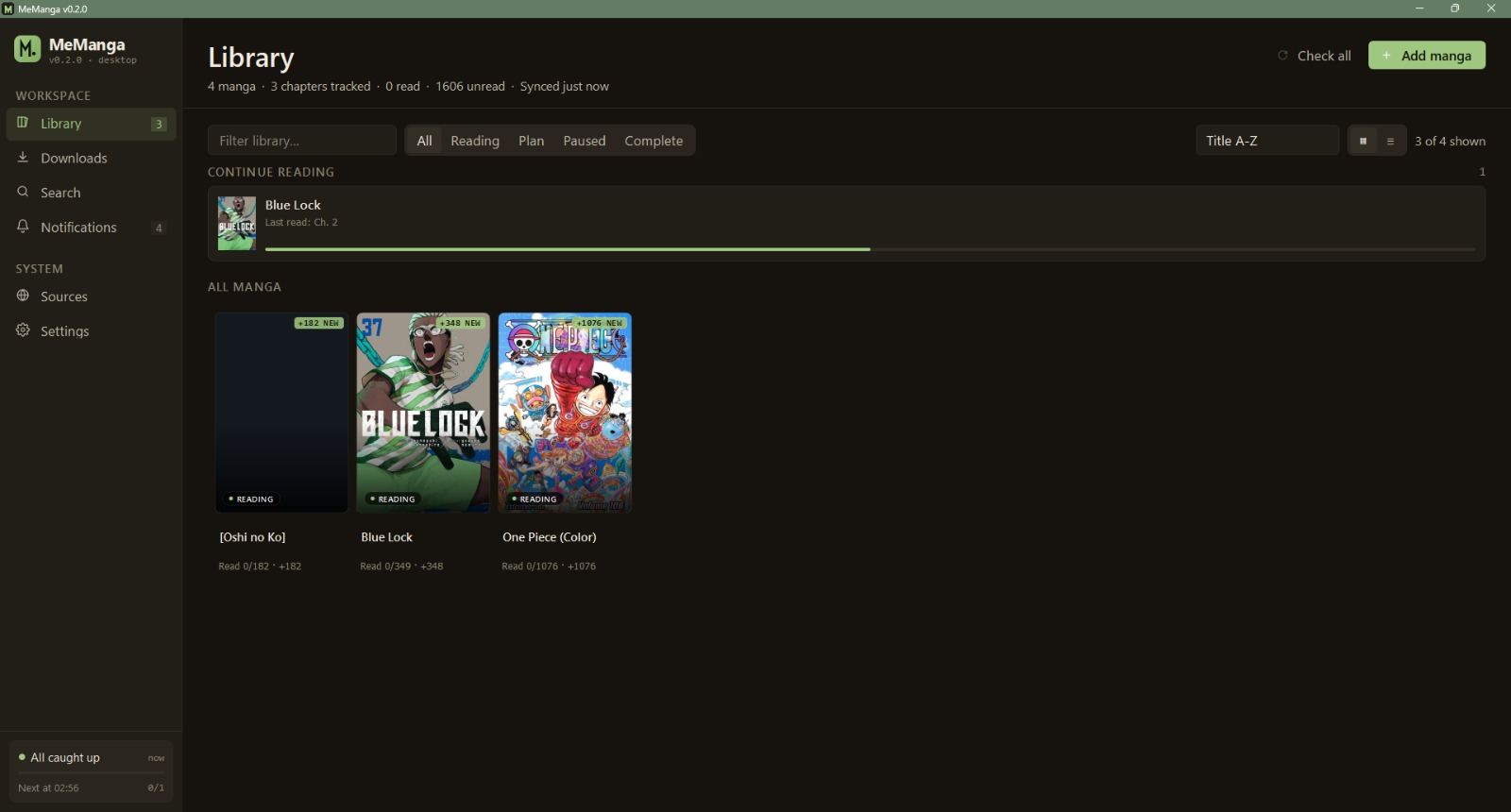Click the Notifications count badge 4
This screenshot has height=812, width=1511.
click(x=159, y=228)
